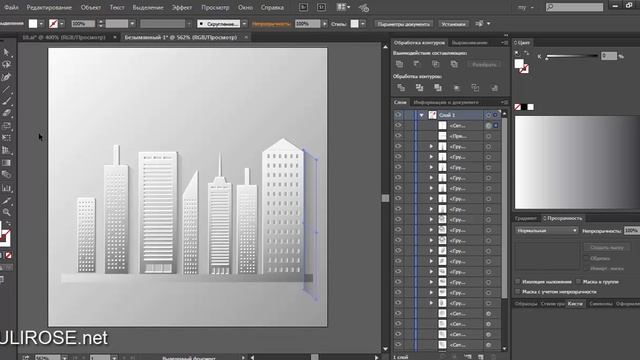This screenshot has height=360, width=640.
Task: Enable the Маска в группе checkbox
Action: tap(578, 282)
